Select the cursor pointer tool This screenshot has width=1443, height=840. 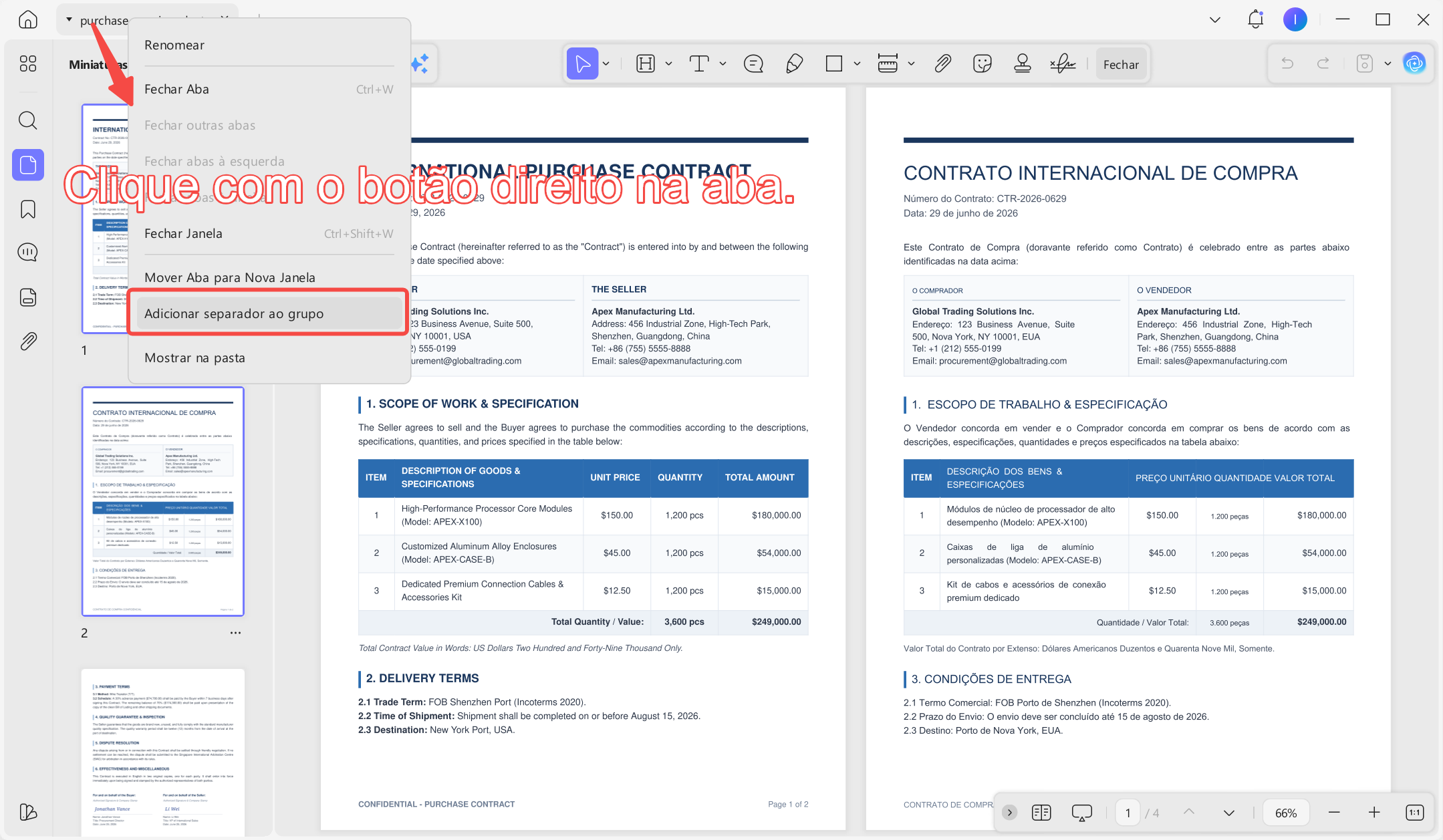coord(582,64)
